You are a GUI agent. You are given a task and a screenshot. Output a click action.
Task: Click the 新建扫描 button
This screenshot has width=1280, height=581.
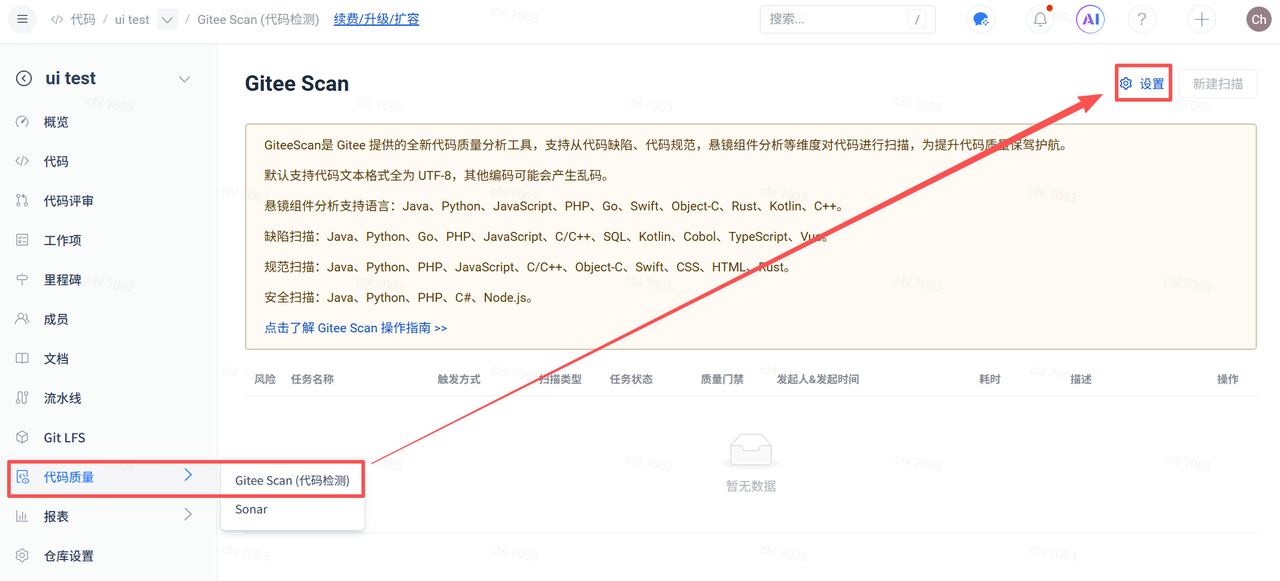[1218, 84]
